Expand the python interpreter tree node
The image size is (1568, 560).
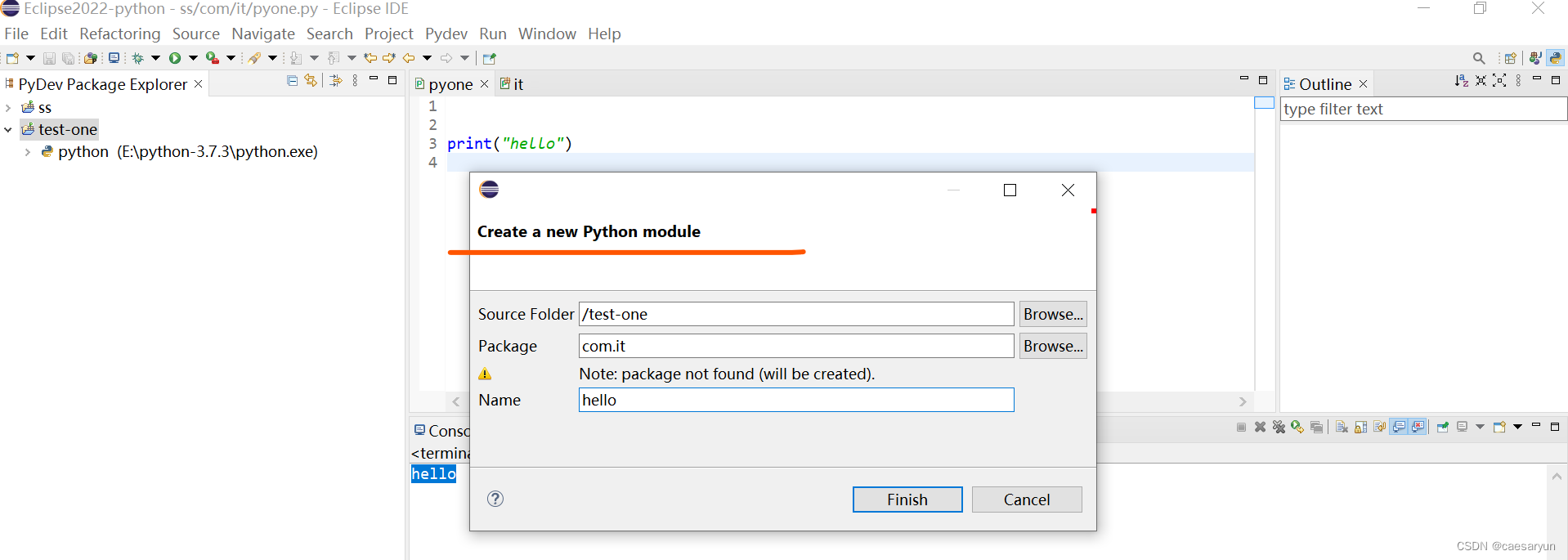click(28, 152)
